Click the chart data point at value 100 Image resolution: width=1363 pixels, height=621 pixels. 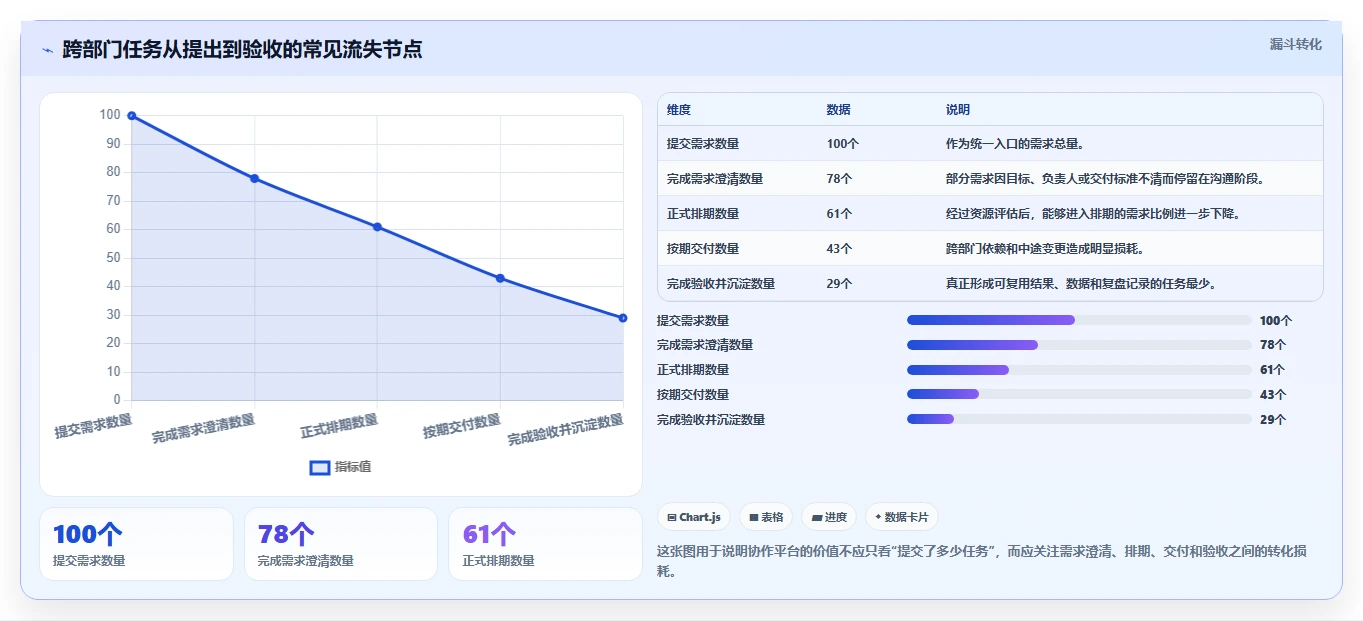coord(132,116)
